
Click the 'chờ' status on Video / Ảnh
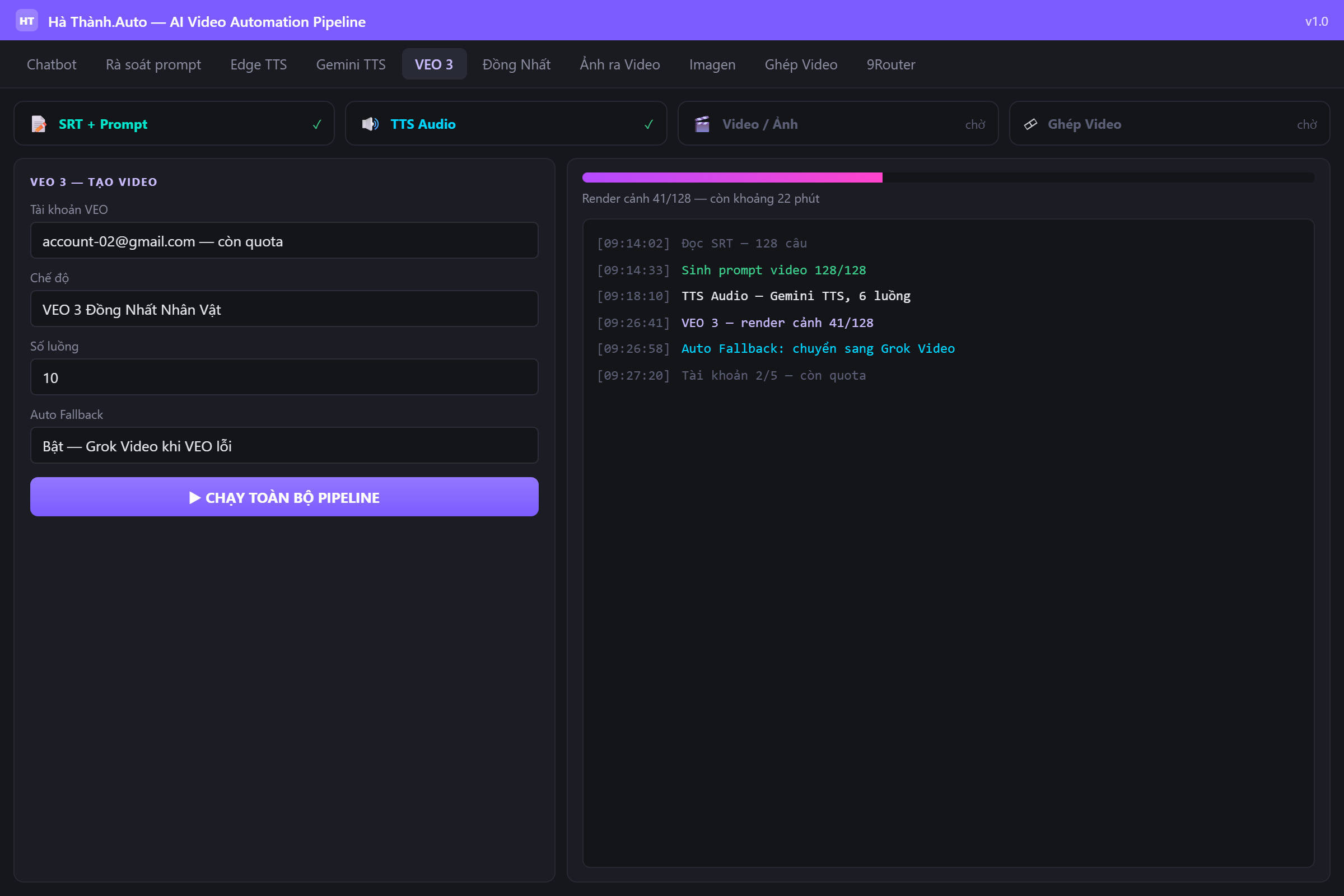(976, 124)
